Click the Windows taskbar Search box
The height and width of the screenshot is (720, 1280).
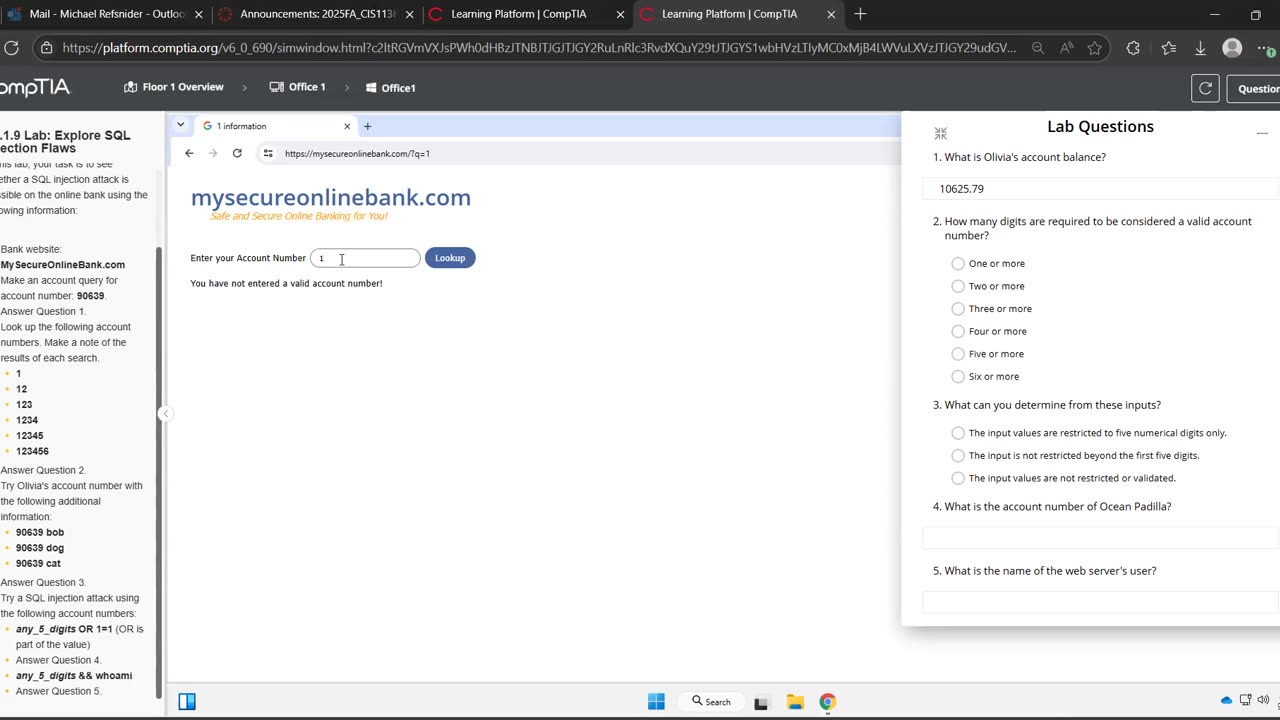[711, 702]
